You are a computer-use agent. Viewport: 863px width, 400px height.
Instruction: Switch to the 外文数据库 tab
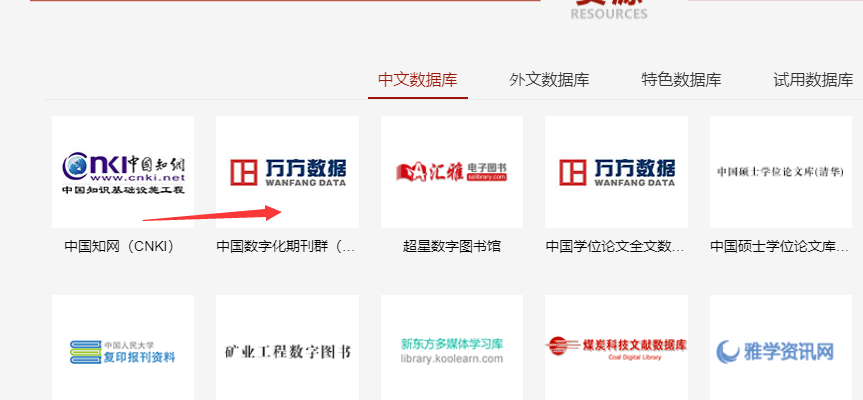click(x=549, y=80)
